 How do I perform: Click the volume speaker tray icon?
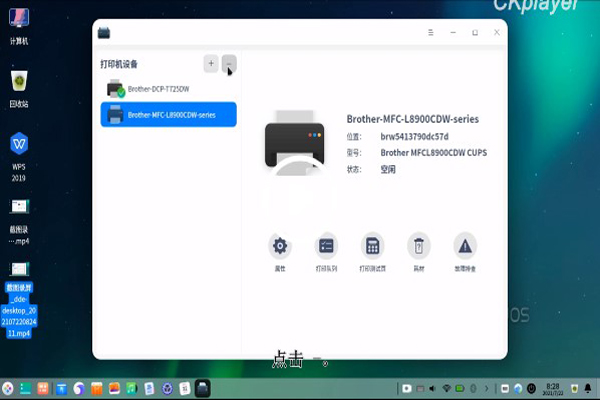pyautogui.click(x=432, y=389)
